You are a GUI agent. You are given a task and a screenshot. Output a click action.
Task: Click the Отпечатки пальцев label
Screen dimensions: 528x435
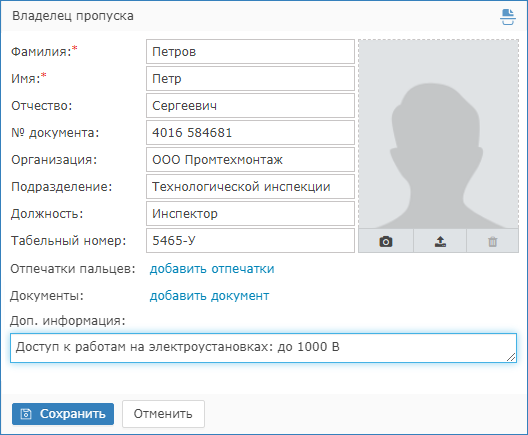click(x=73, y=269)
